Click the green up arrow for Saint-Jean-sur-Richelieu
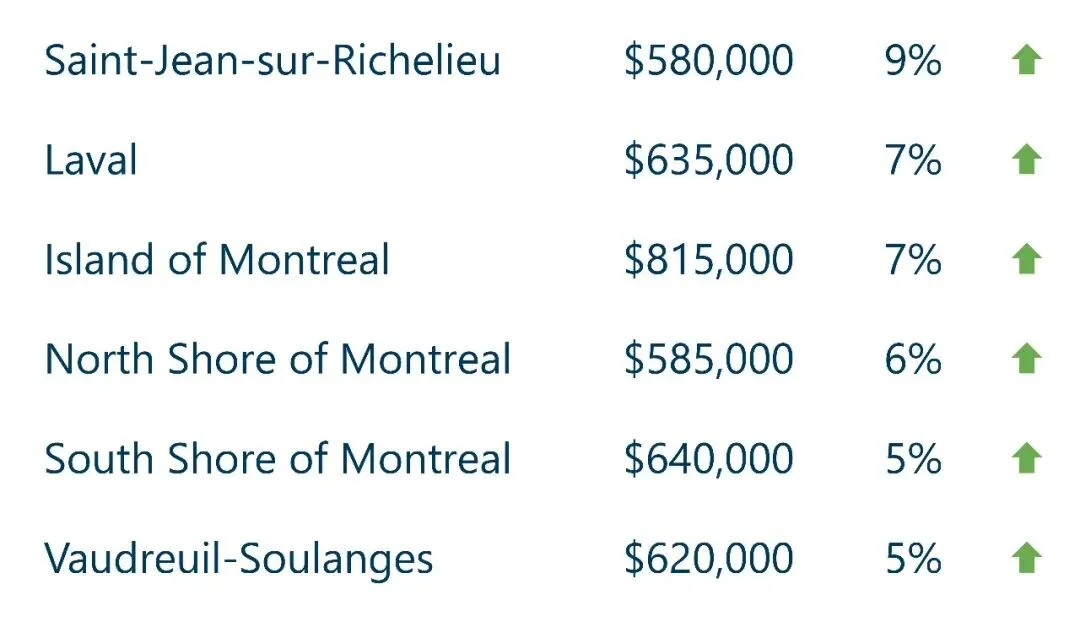 1026,61
